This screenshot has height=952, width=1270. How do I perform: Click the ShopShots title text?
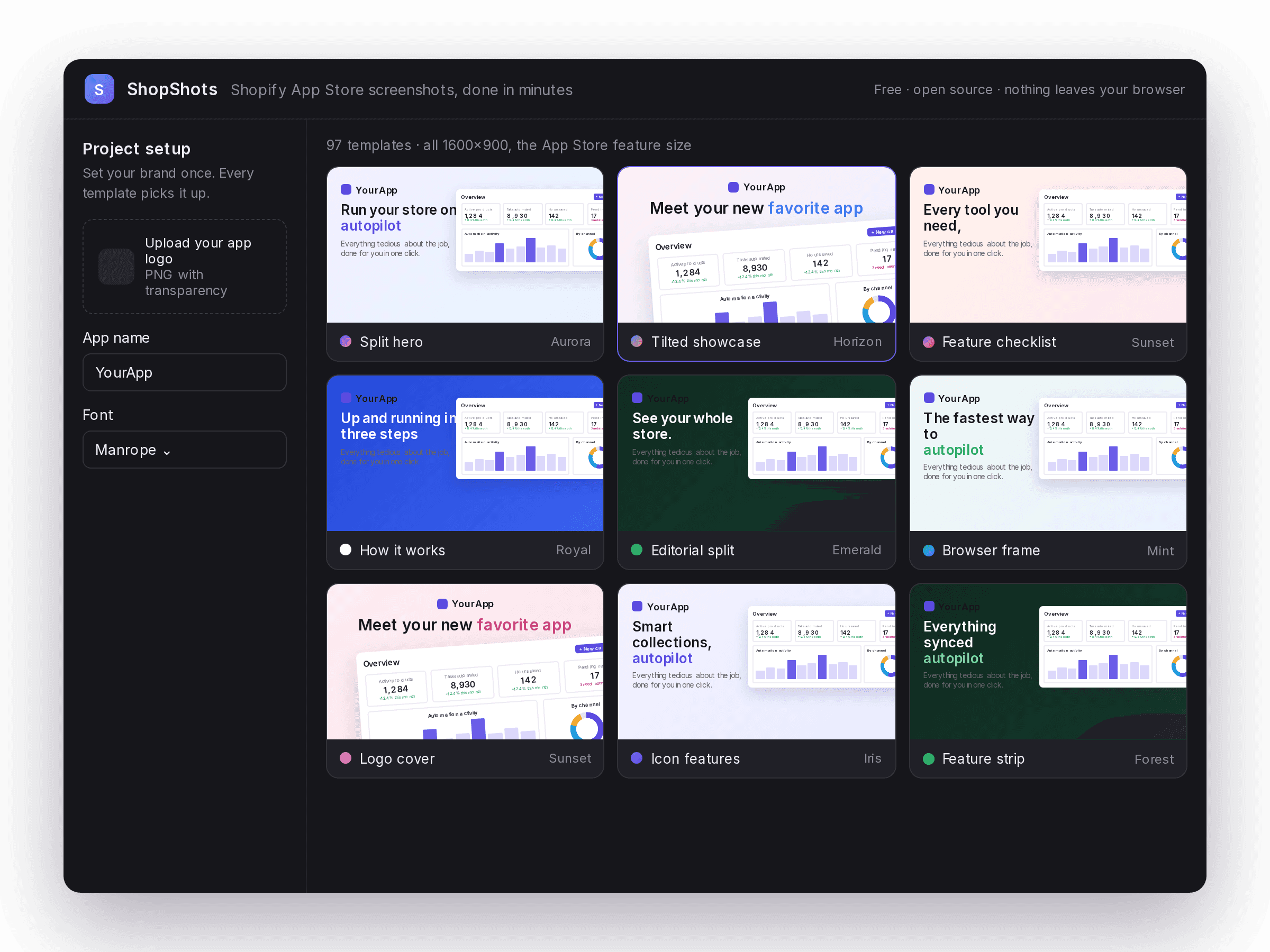click(172, 89)
